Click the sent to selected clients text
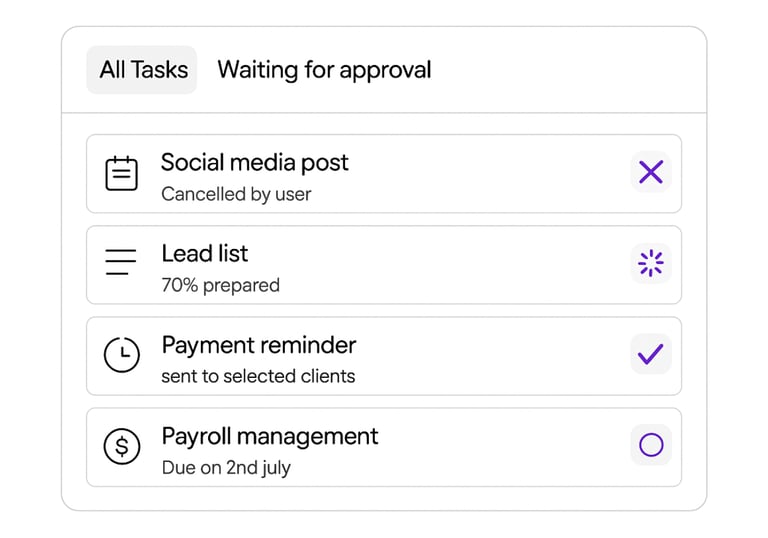This screenshot has width=768, height=538. pos(258,376)
